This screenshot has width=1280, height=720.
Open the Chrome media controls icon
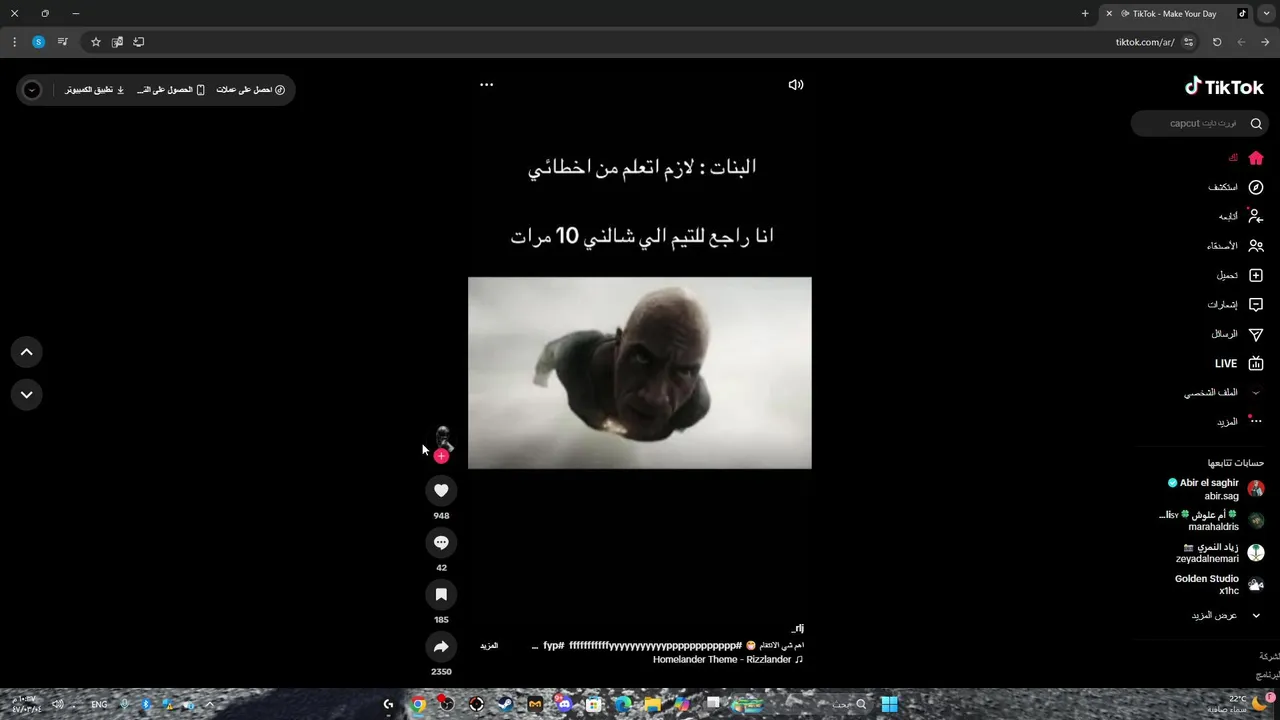pyautogui.click(x=63, y=42)
